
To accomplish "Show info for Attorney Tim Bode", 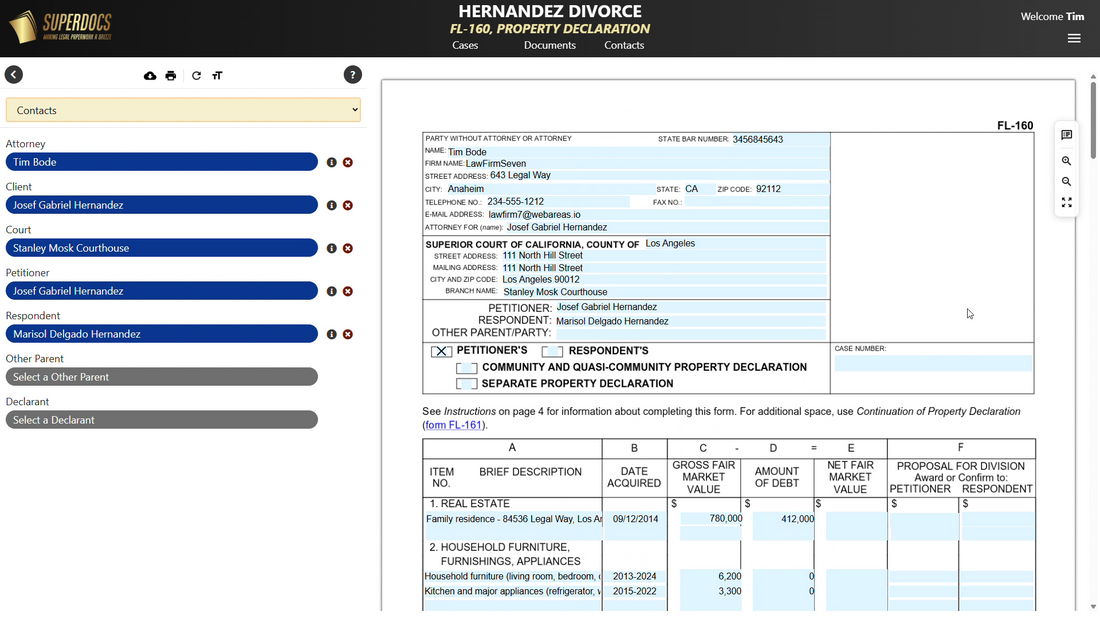I will [332, 162].
